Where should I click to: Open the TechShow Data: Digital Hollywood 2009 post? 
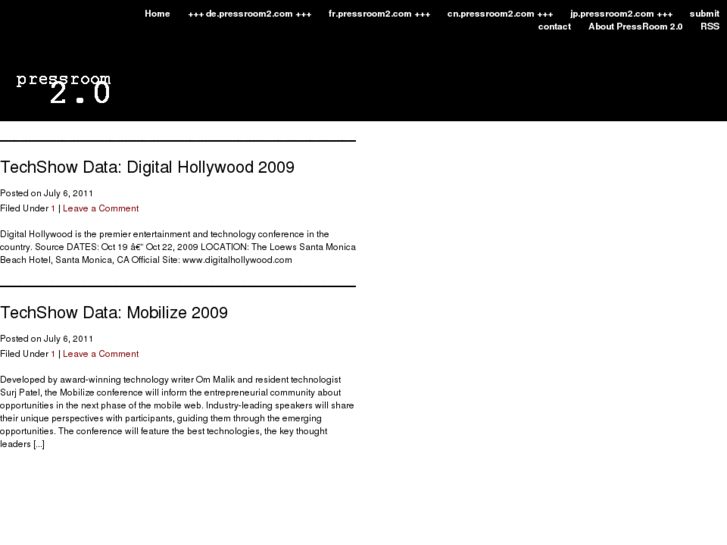[x=147, y=167]
